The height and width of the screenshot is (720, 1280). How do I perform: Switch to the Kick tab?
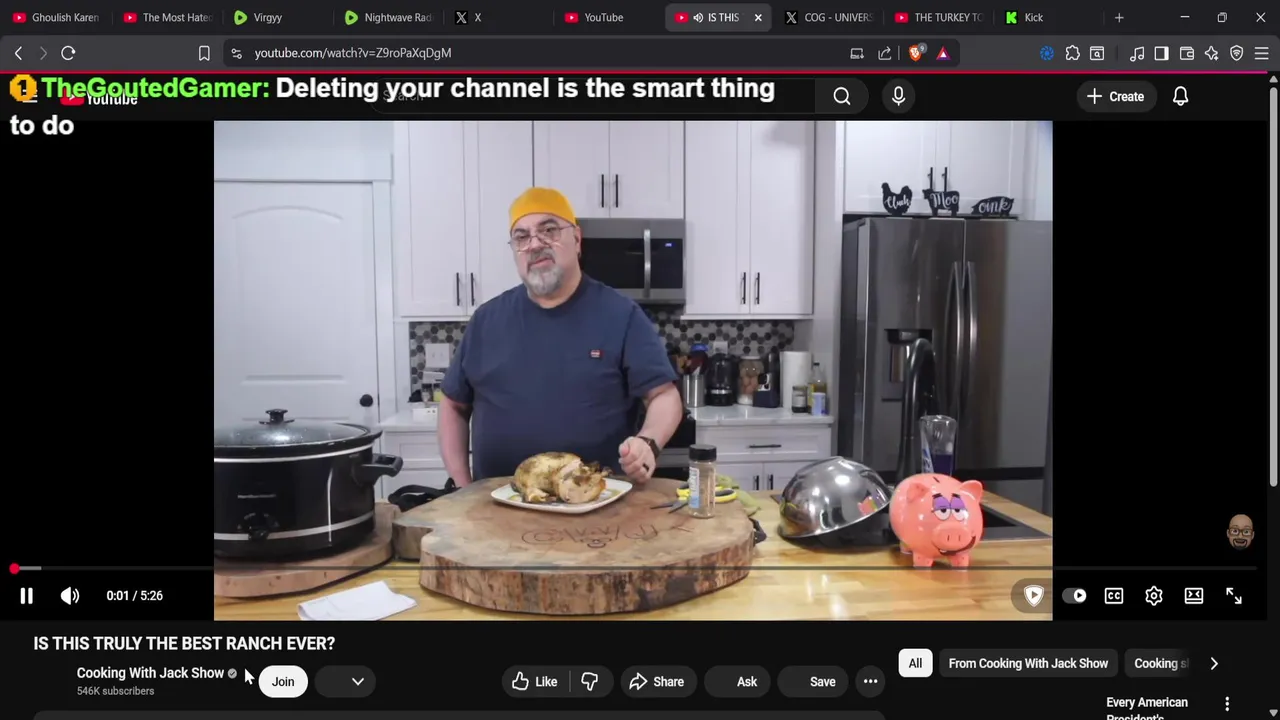pyautogui.click(x=1048, y=17)
